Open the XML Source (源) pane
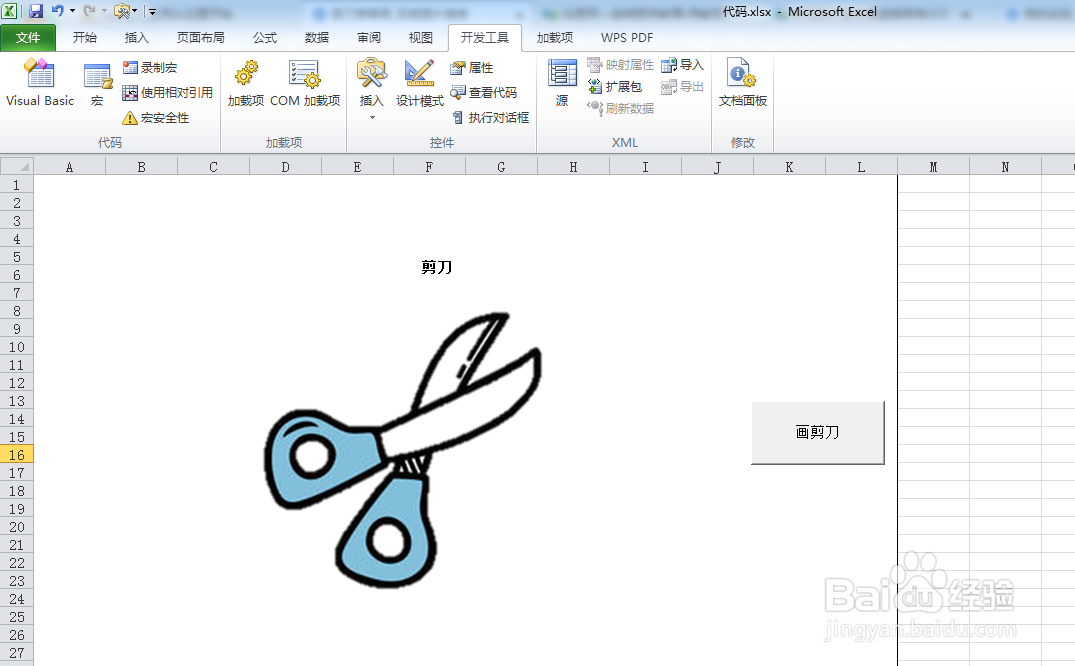Screen dimensions: 1075x666 pyautogui.click(x=561, y=85)
